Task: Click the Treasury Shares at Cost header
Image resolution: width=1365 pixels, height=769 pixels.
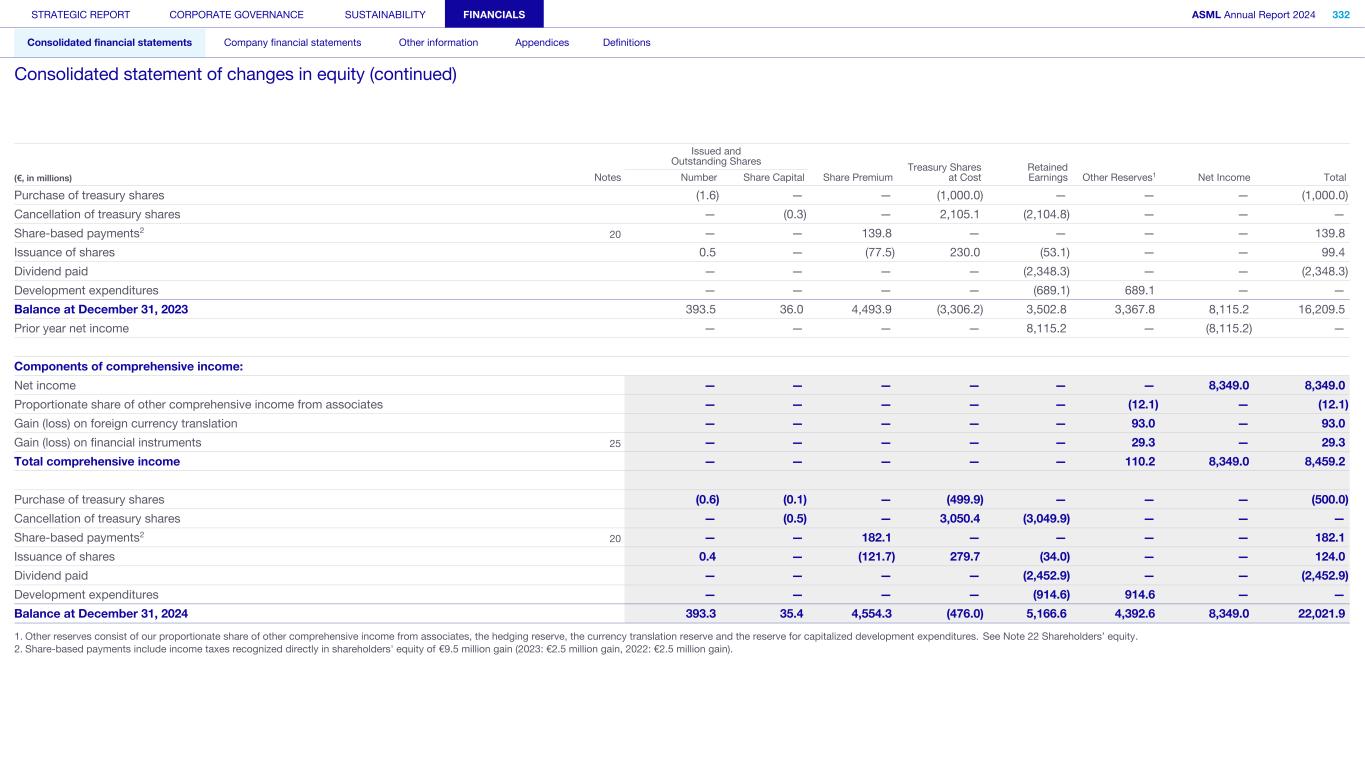Action: tap(943, 172)
